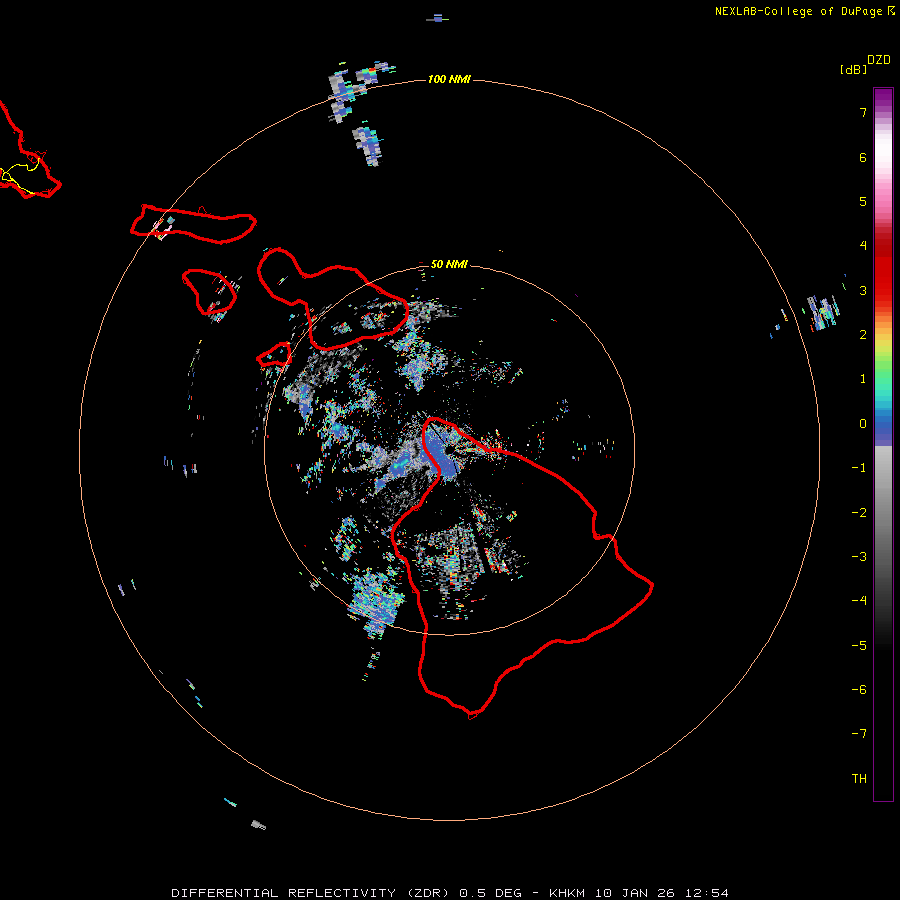Viewport: 900px width, 900px height.
Task: Click the -6 tick label on color scale
Action: pyautogui.click(x=859, y=690)
